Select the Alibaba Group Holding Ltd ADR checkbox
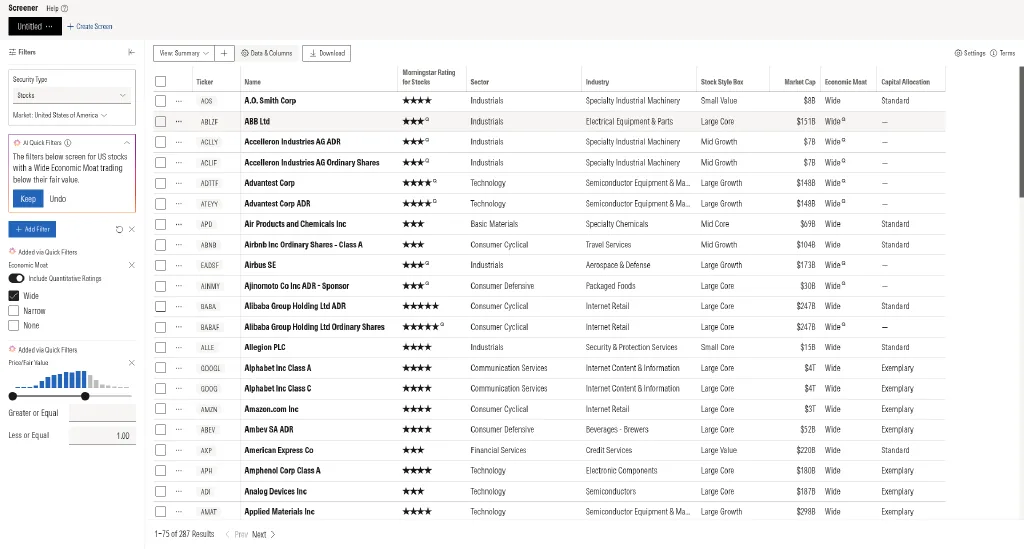The height and width of the screenshot is (549, 1024). click(x=161, y=306)
